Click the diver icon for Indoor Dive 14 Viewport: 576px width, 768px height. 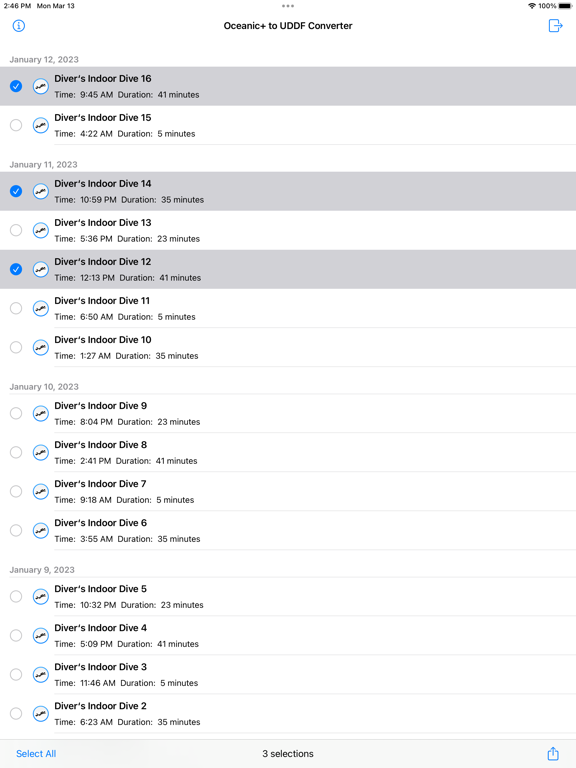tap(41, 191)
